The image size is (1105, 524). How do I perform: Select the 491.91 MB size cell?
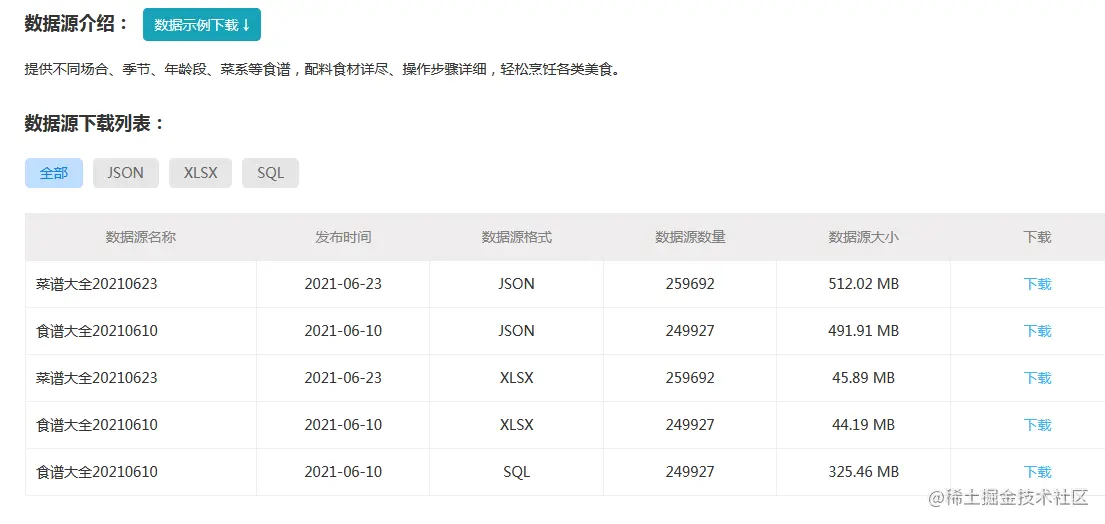pyautogui.click(x=863, y=331)
